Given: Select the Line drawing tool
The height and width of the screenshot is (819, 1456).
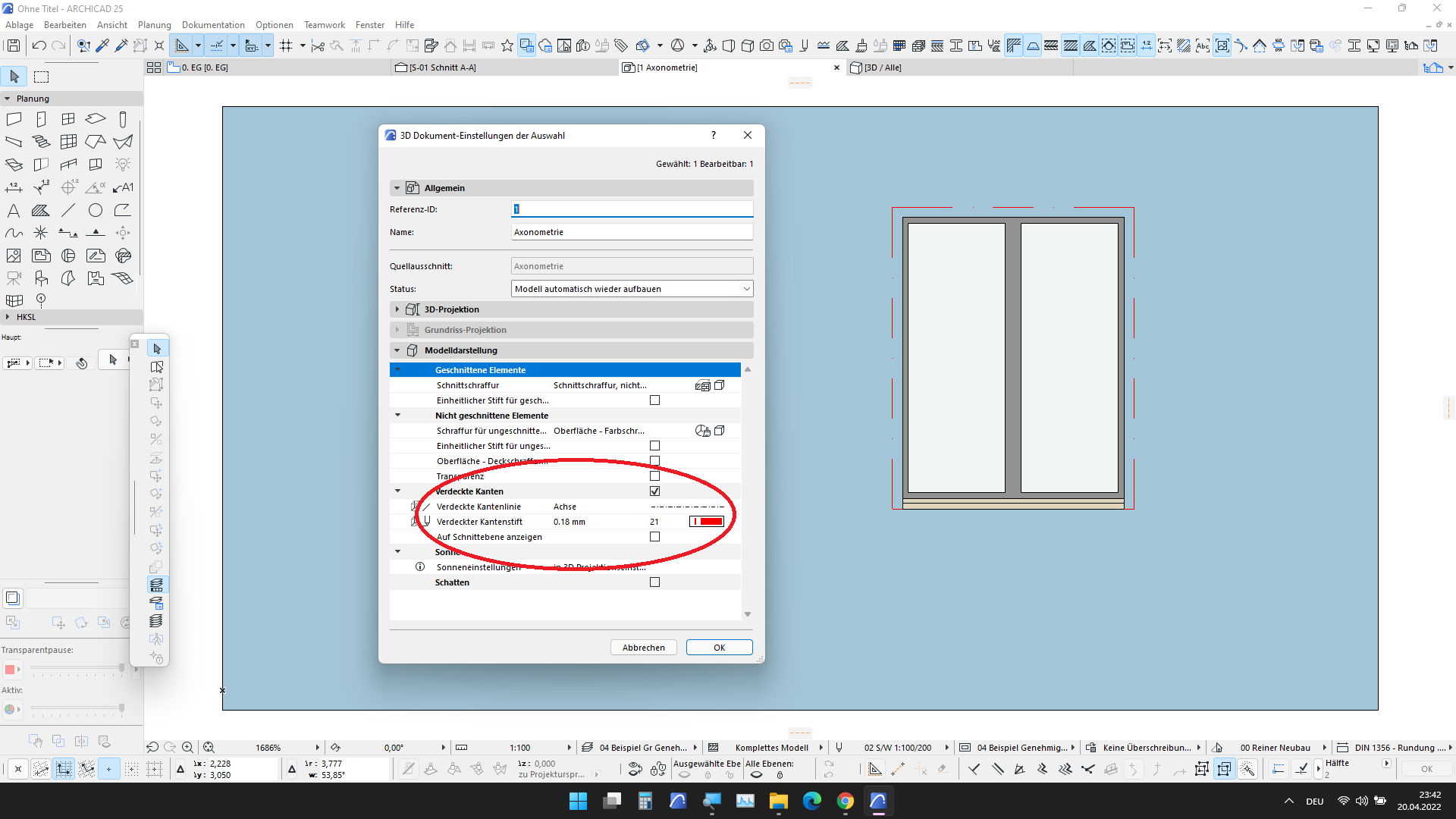Looking at the screenshot, I should pyautogui.click(x=68, y=210).
